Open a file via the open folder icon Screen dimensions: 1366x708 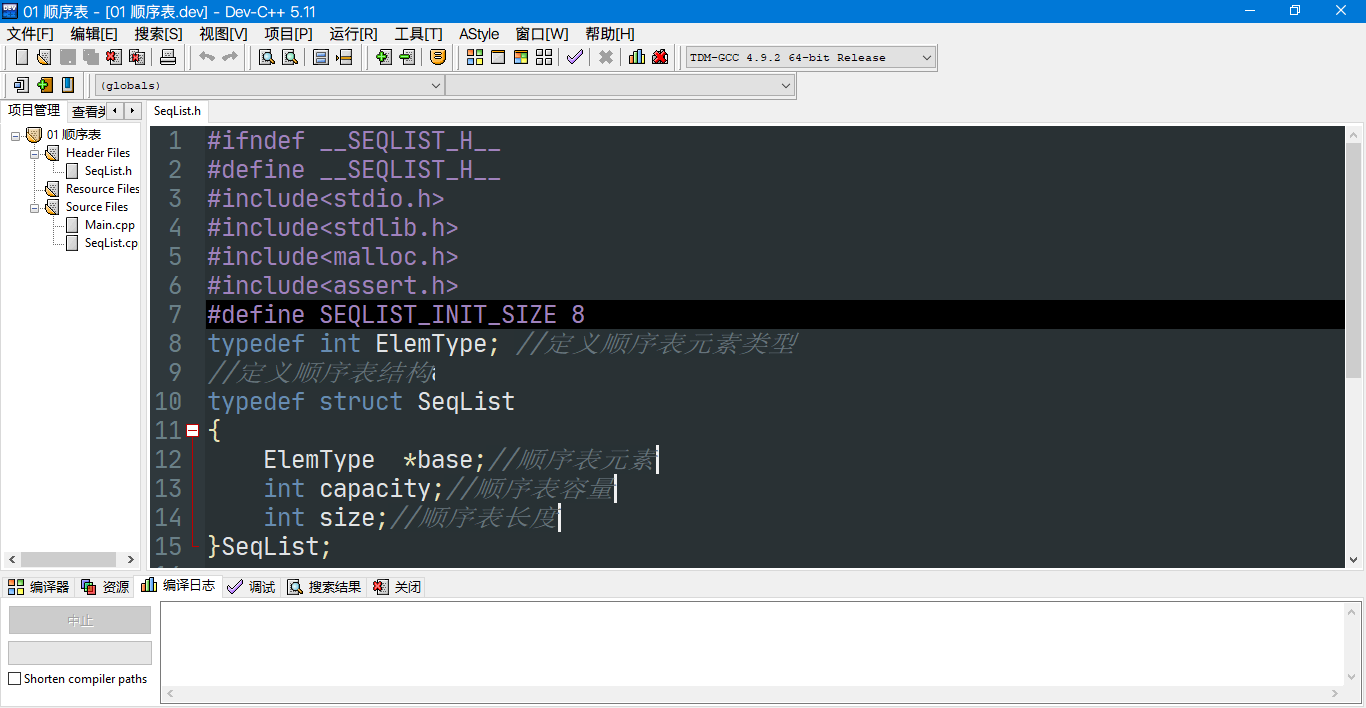[43, 57]
